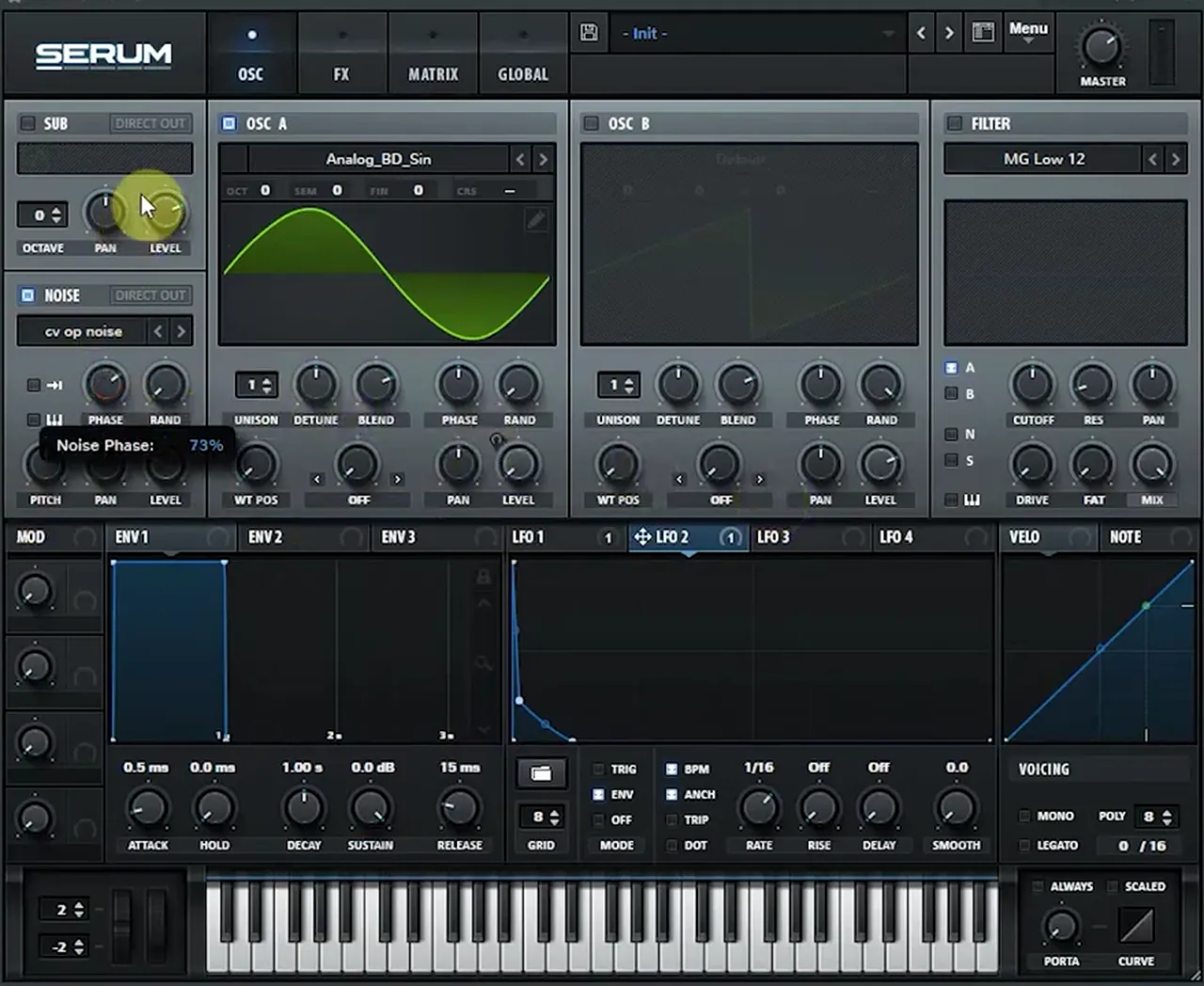Click the SUB octave stepper

pyautogui.click(x=43, y=215)
